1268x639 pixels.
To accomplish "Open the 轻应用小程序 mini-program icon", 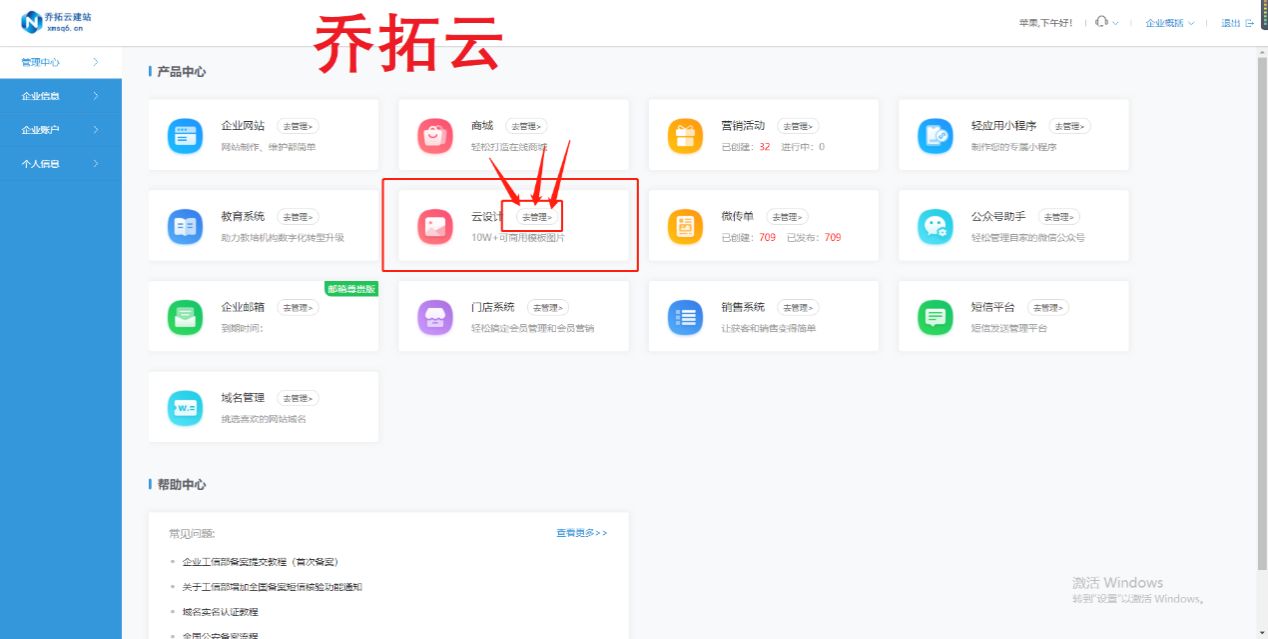I will click(x=935, y=134).
